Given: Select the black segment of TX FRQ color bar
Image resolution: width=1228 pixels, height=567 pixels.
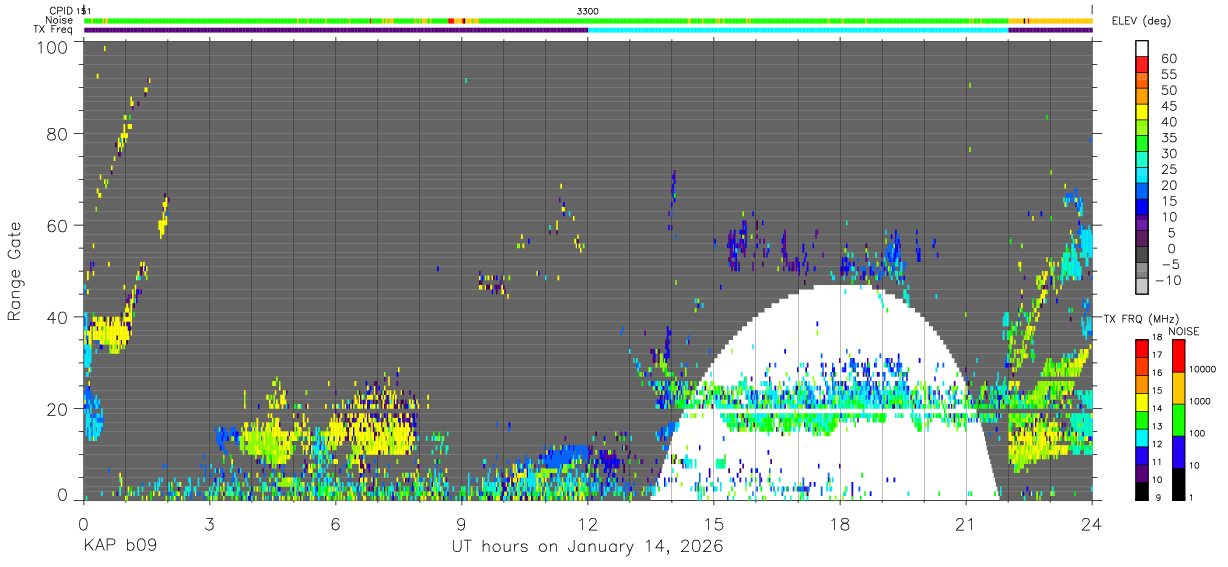Looking at the screenshot, I should coord(1142,490).
